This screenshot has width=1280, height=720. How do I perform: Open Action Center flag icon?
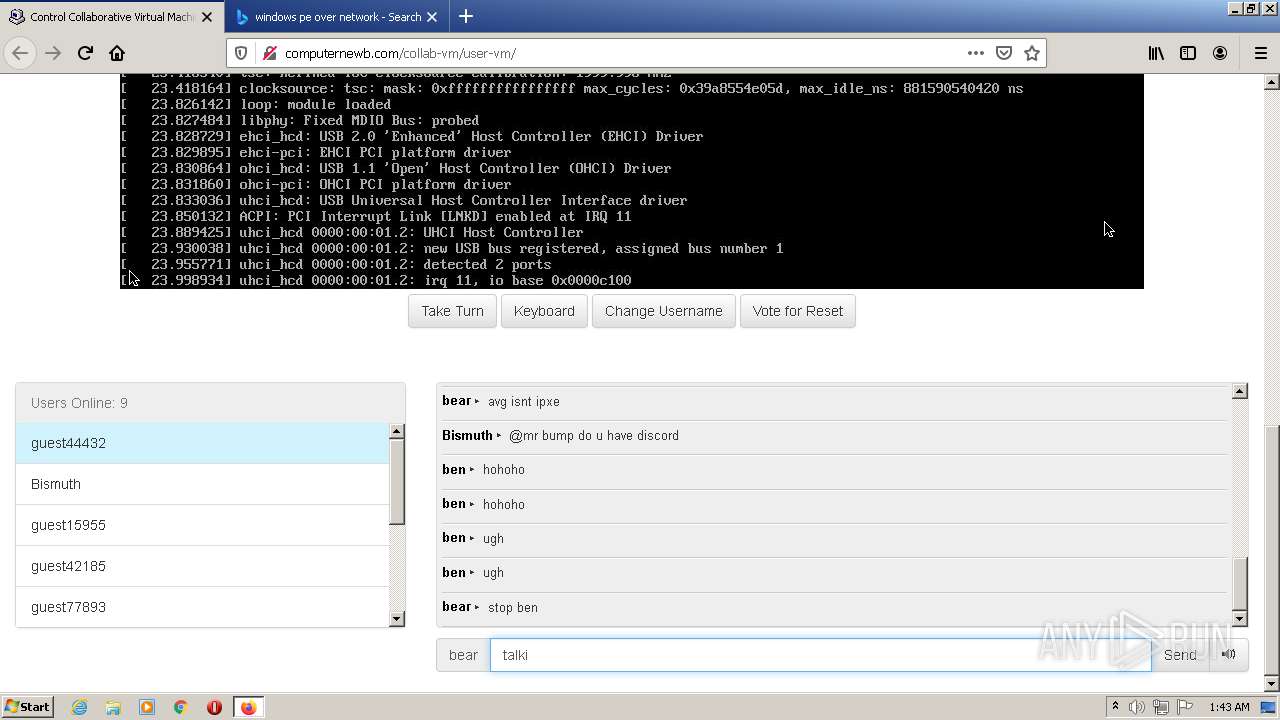click(x=1184, y=707)
